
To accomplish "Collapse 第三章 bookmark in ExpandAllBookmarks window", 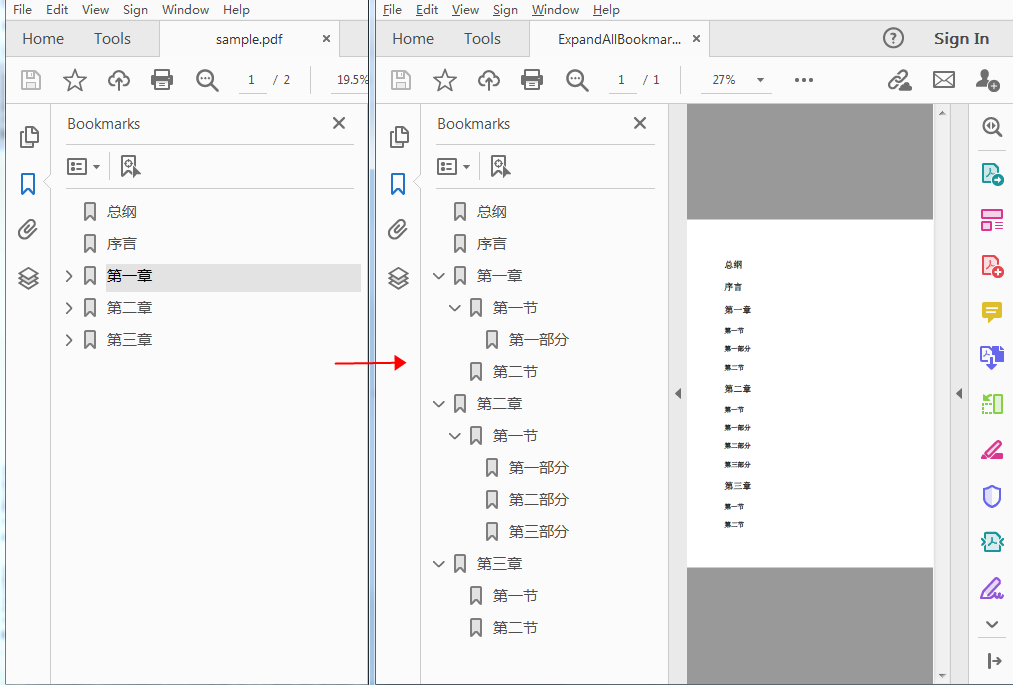I will [x=439, y=564].
